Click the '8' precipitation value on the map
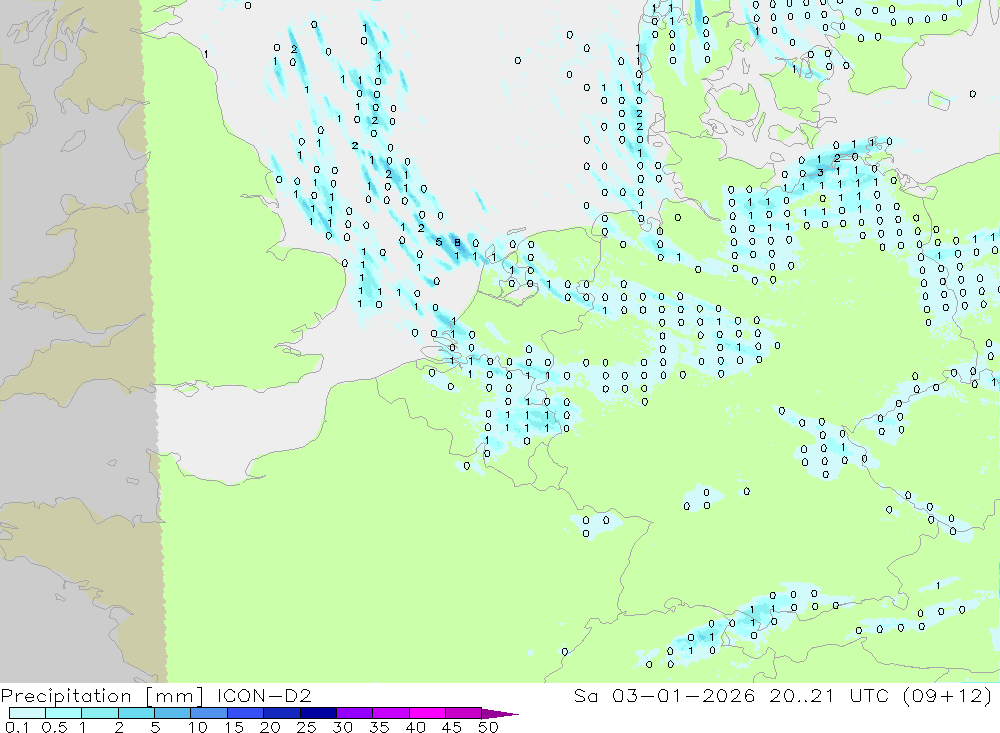The image size is (1000, 733). coord(457,242)
